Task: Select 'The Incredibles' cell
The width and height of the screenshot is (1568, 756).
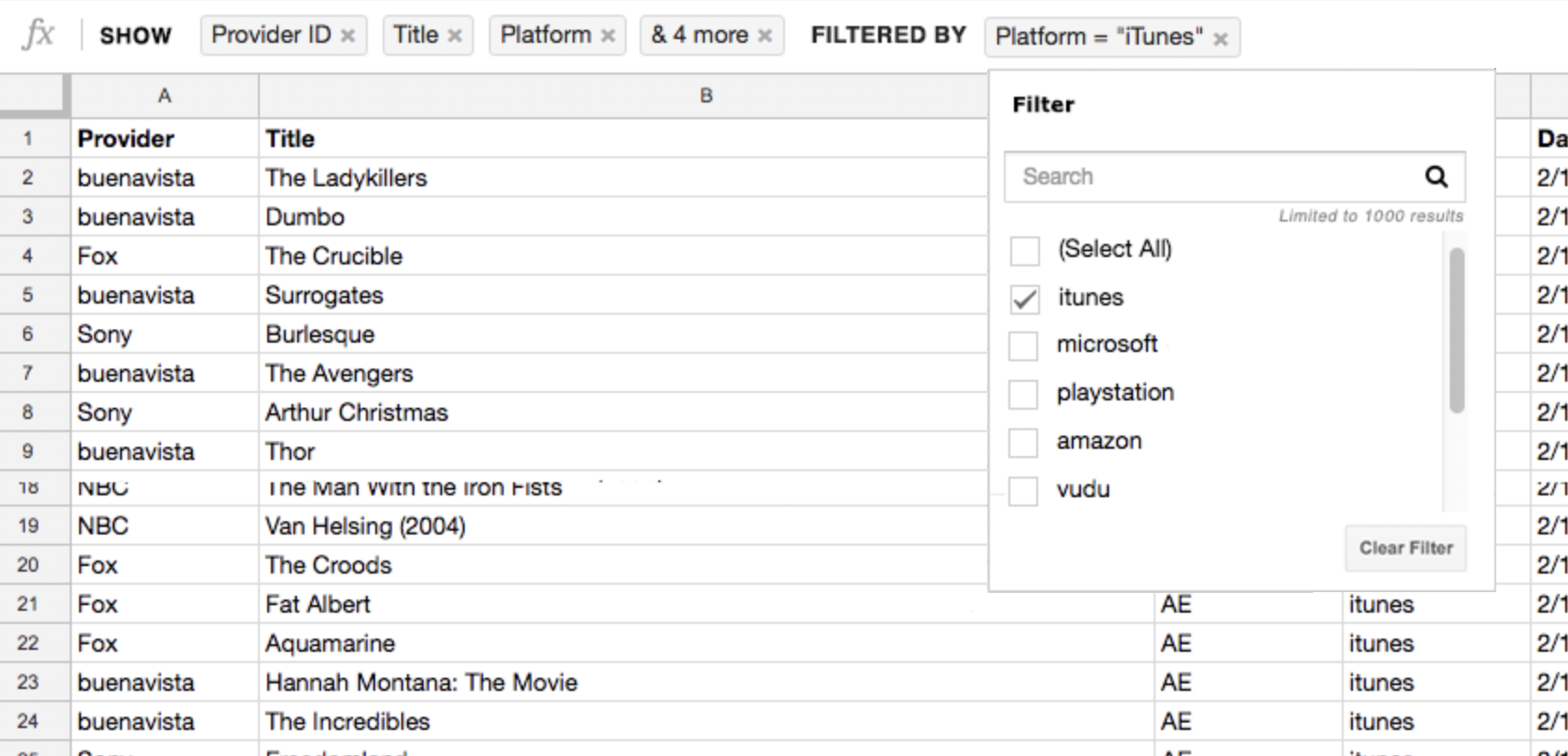Action: click(x=706, y=721)
